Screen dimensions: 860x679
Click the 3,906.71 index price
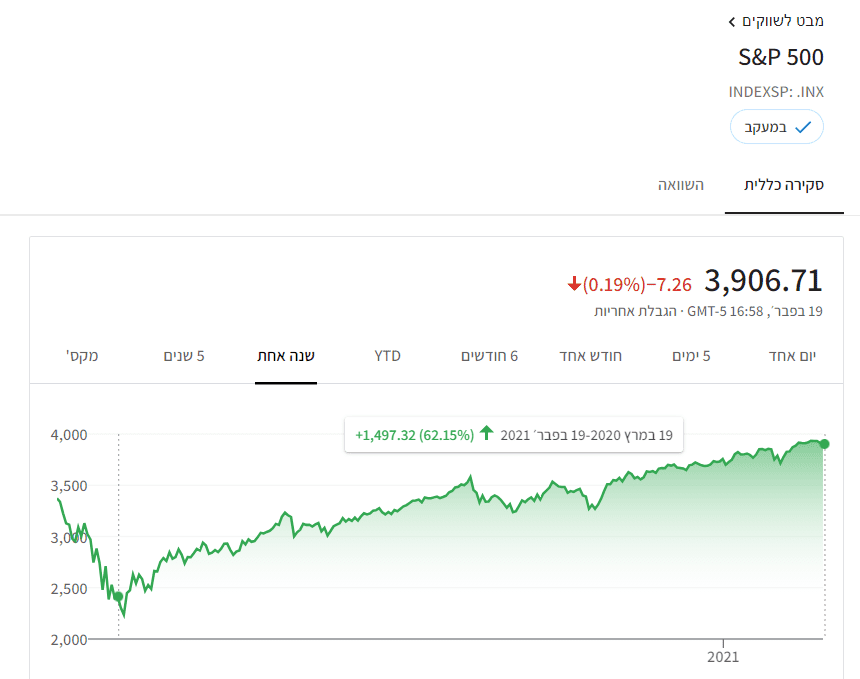[763, 281]
